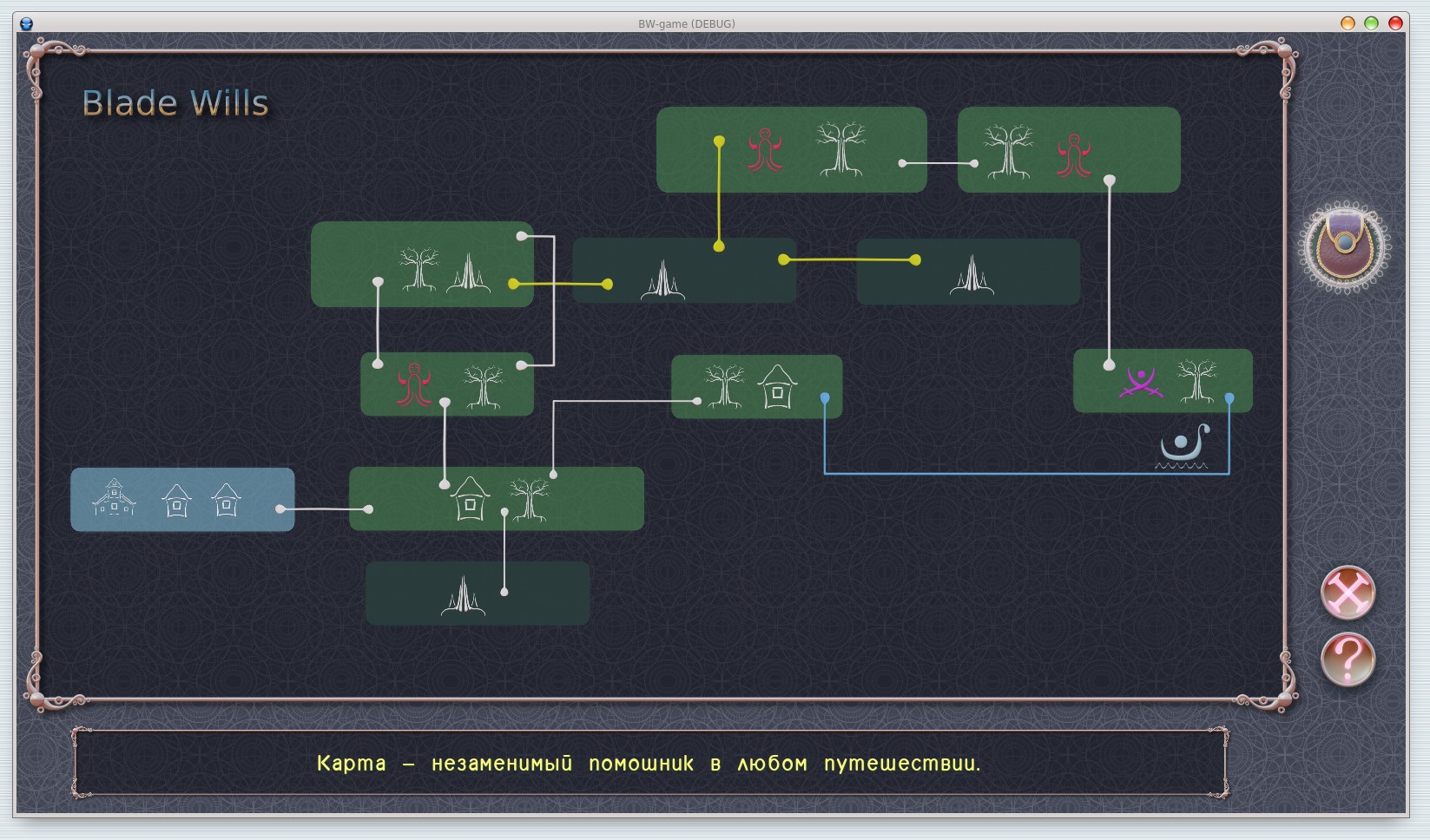1430x840 pixels.
Task: Open the window menu icon in the title bar
Action: pyautogui.click(x=26, y=23)
